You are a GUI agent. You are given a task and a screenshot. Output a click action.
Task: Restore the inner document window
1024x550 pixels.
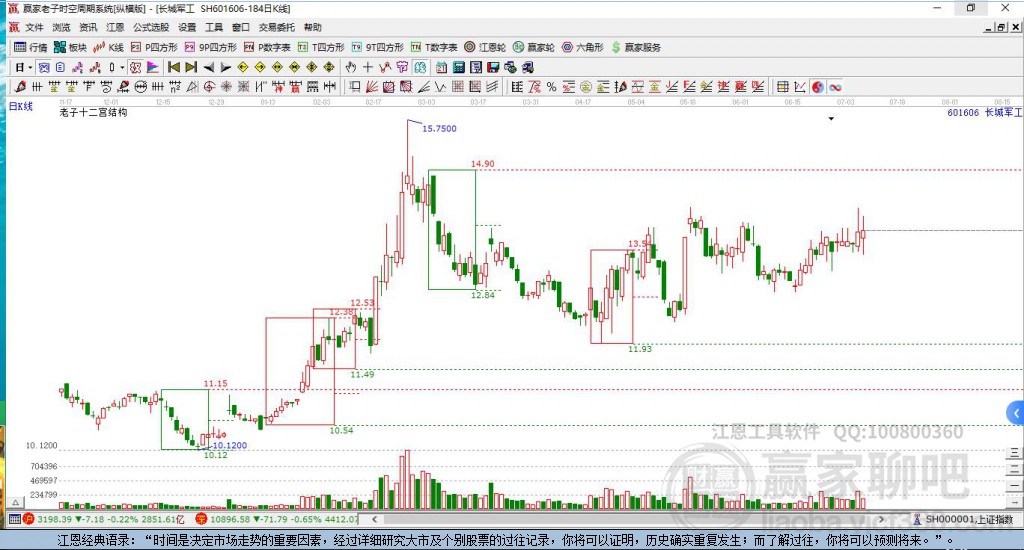coord(1001,27)
